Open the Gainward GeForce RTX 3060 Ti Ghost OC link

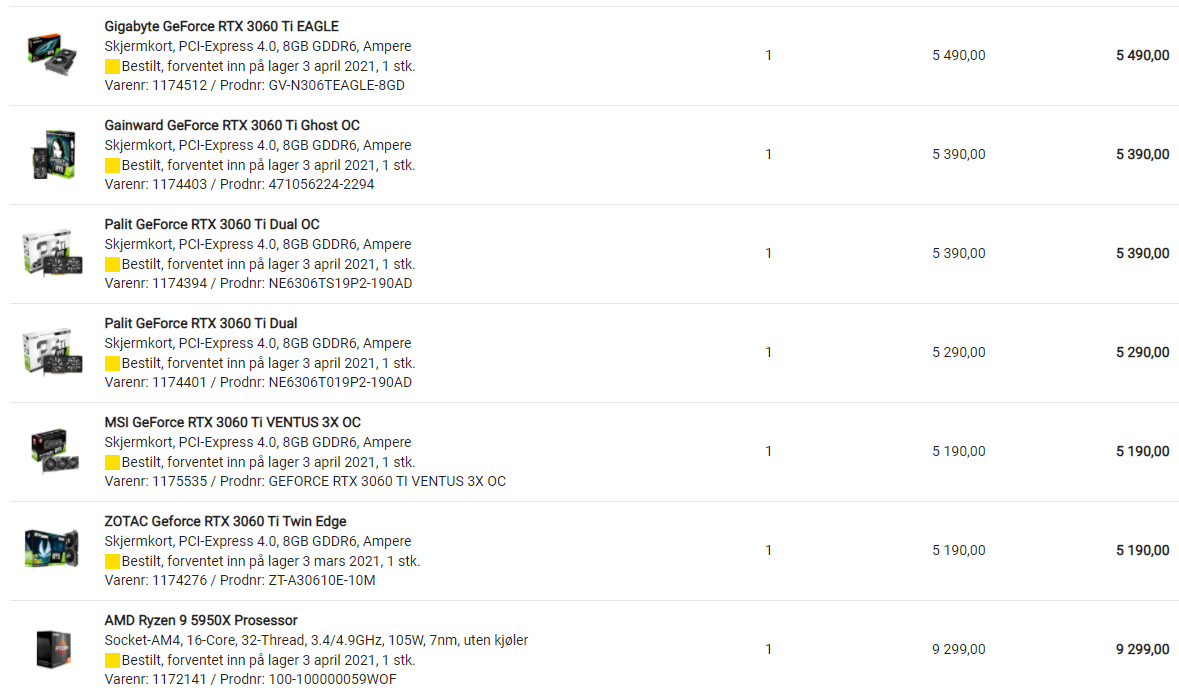pos(232,126)
